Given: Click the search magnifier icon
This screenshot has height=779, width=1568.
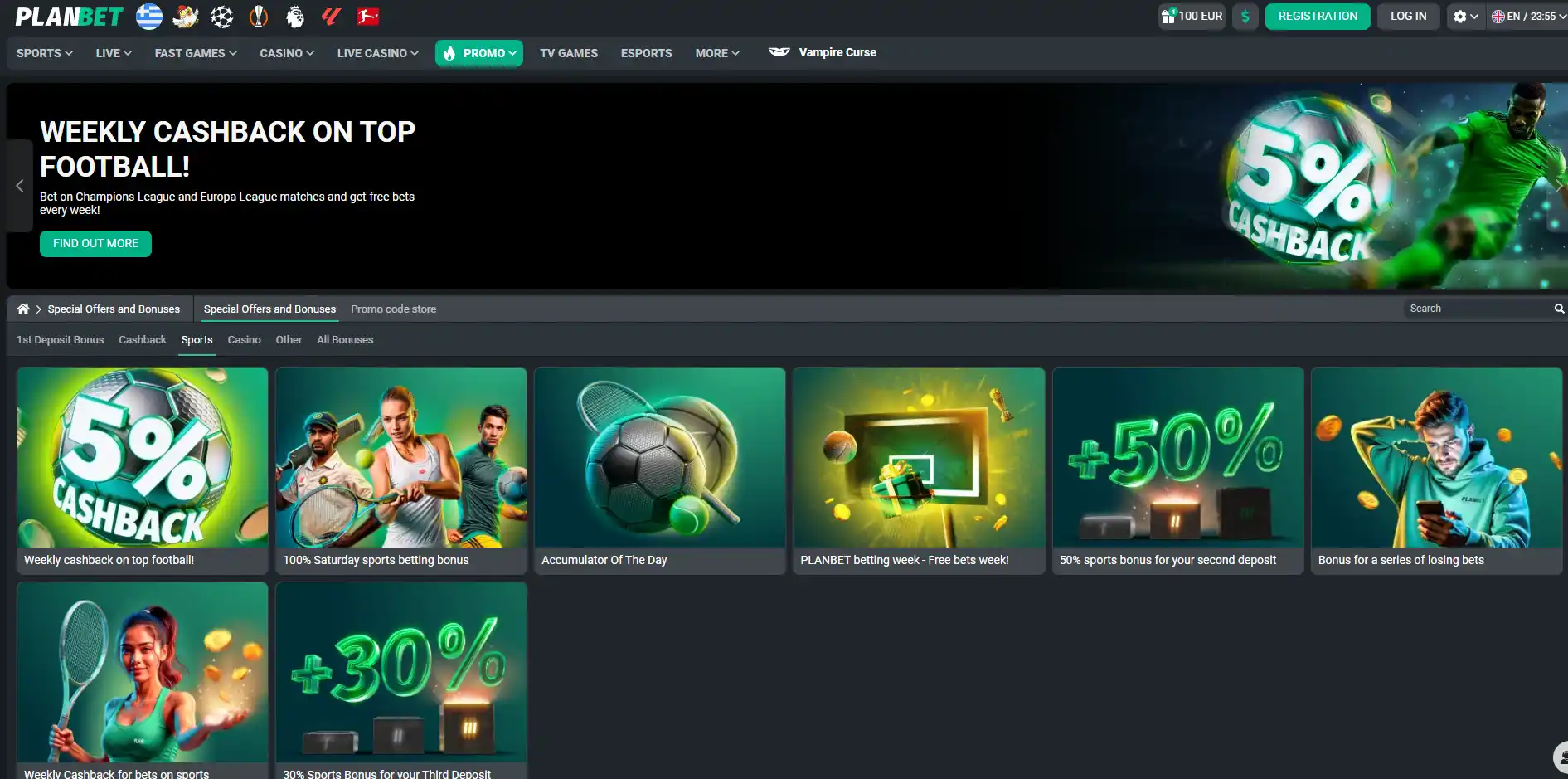Looking at the screenshot, I should click(x=1559, y=309).
